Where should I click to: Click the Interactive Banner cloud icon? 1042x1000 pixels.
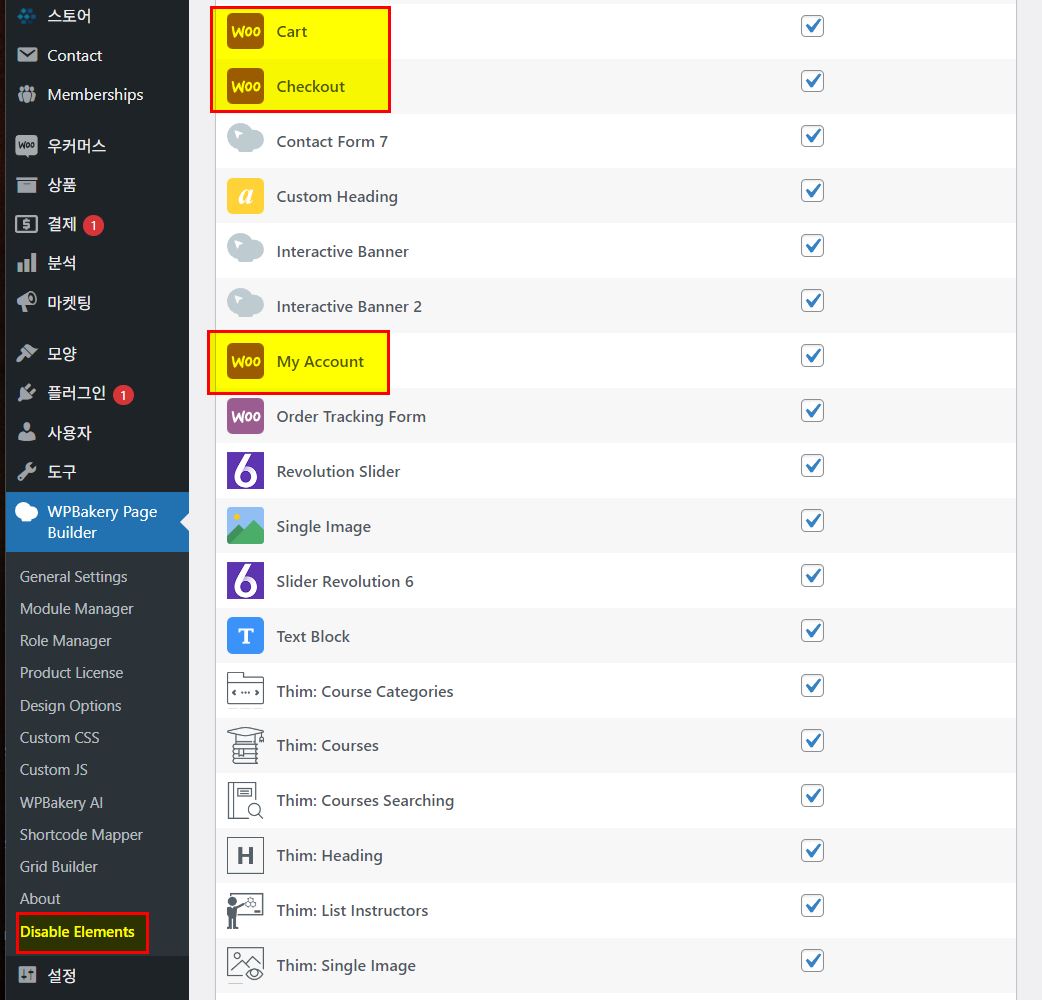(245, 250)
